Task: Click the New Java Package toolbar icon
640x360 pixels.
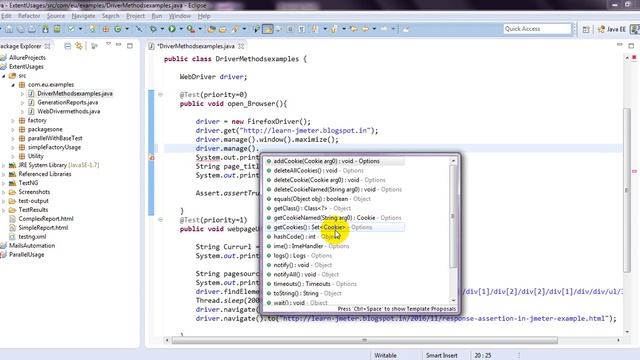Action: point(106,29)
